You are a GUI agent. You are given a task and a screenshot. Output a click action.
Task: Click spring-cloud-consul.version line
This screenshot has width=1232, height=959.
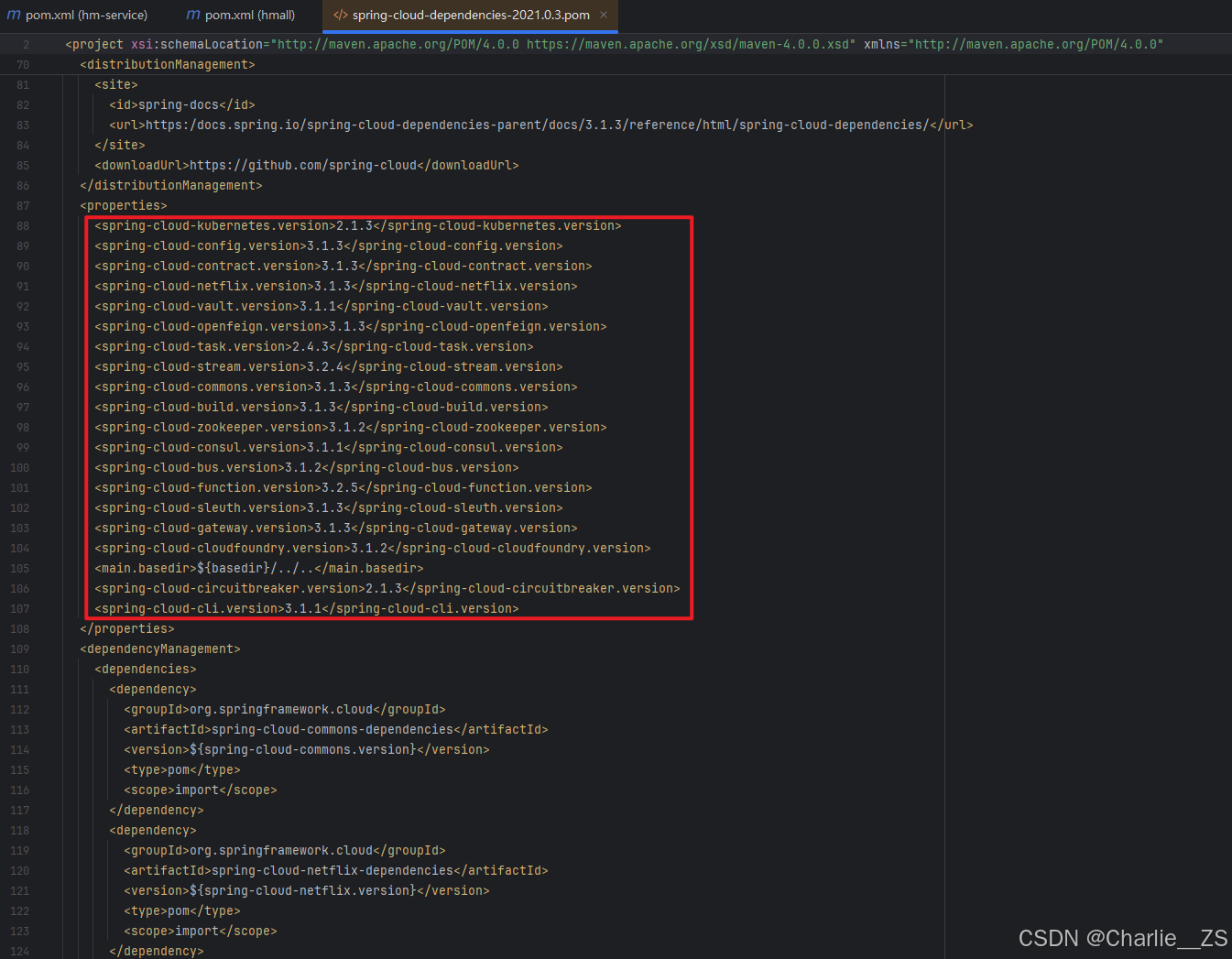click(329, 447)
